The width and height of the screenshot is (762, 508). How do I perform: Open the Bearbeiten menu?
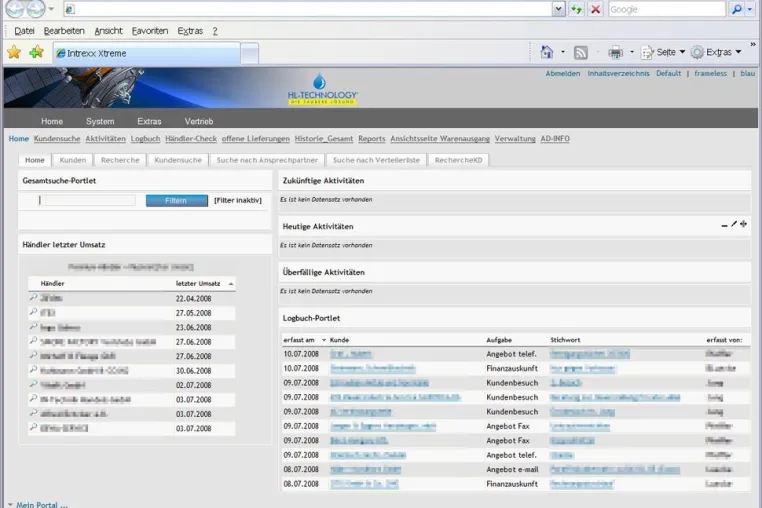click(64, 31)
